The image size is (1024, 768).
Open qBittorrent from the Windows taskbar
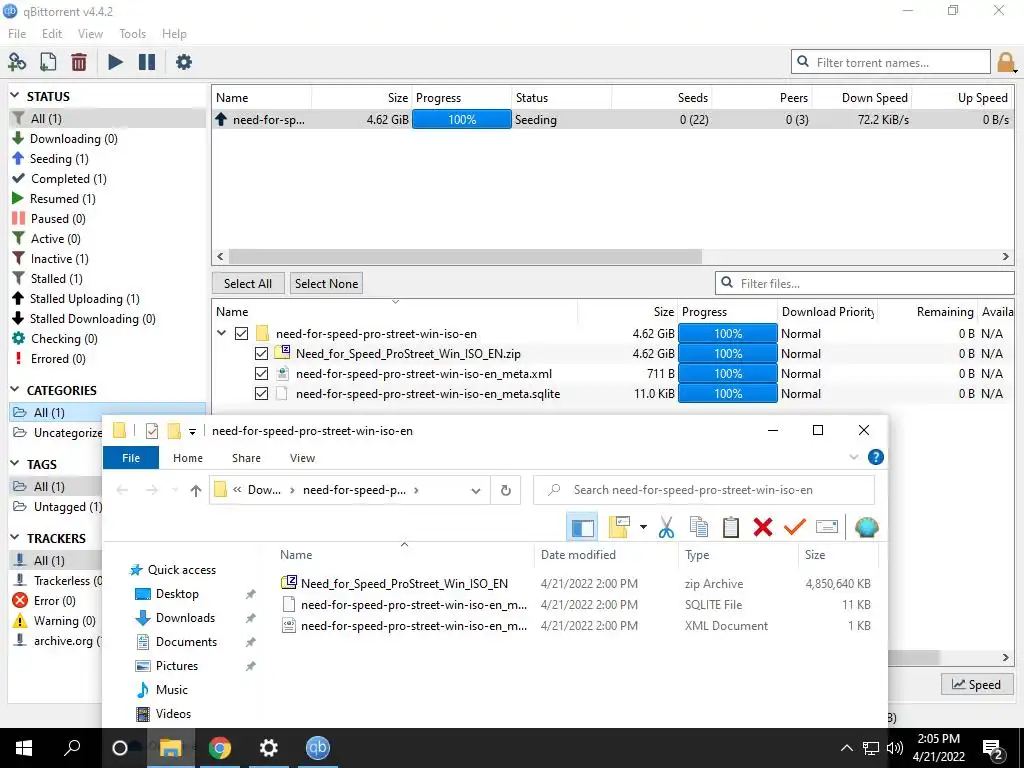(x=317, y=748)
